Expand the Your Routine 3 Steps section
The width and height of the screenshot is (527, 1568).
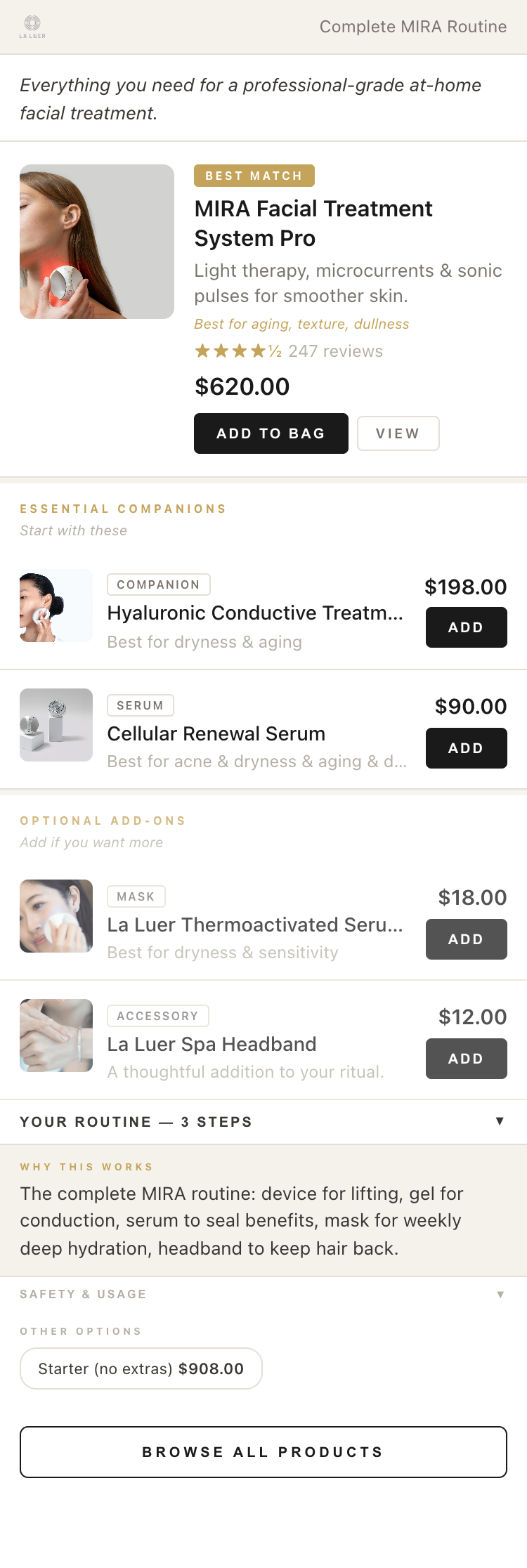pyautogui.click(x=263, y=1122)
